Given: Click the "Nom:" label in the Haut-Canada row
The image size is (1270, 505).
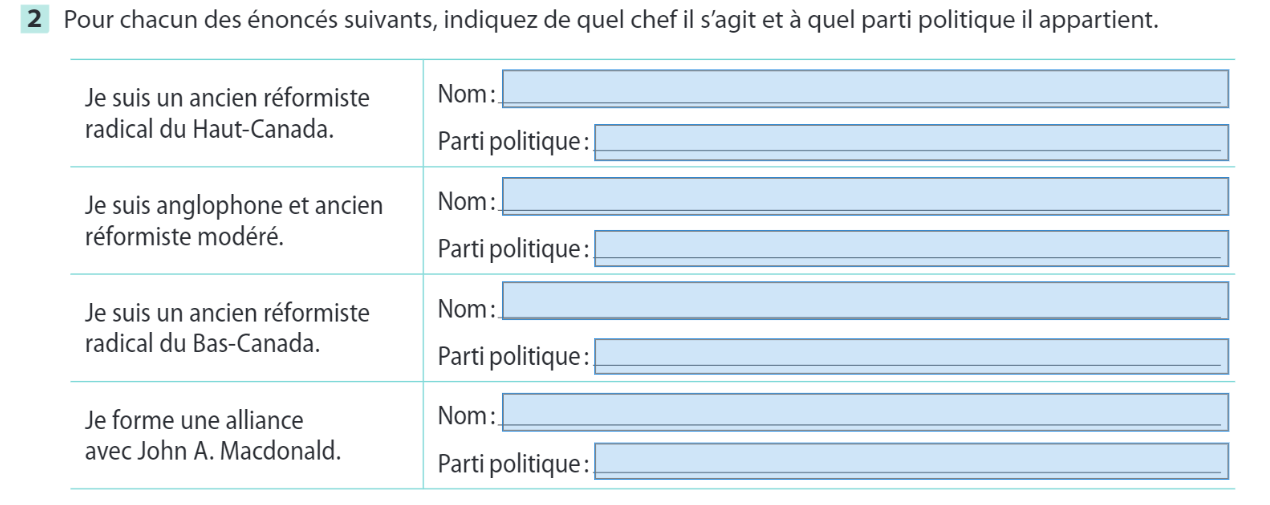Looking at the screenshot, I should coord(468,94).
